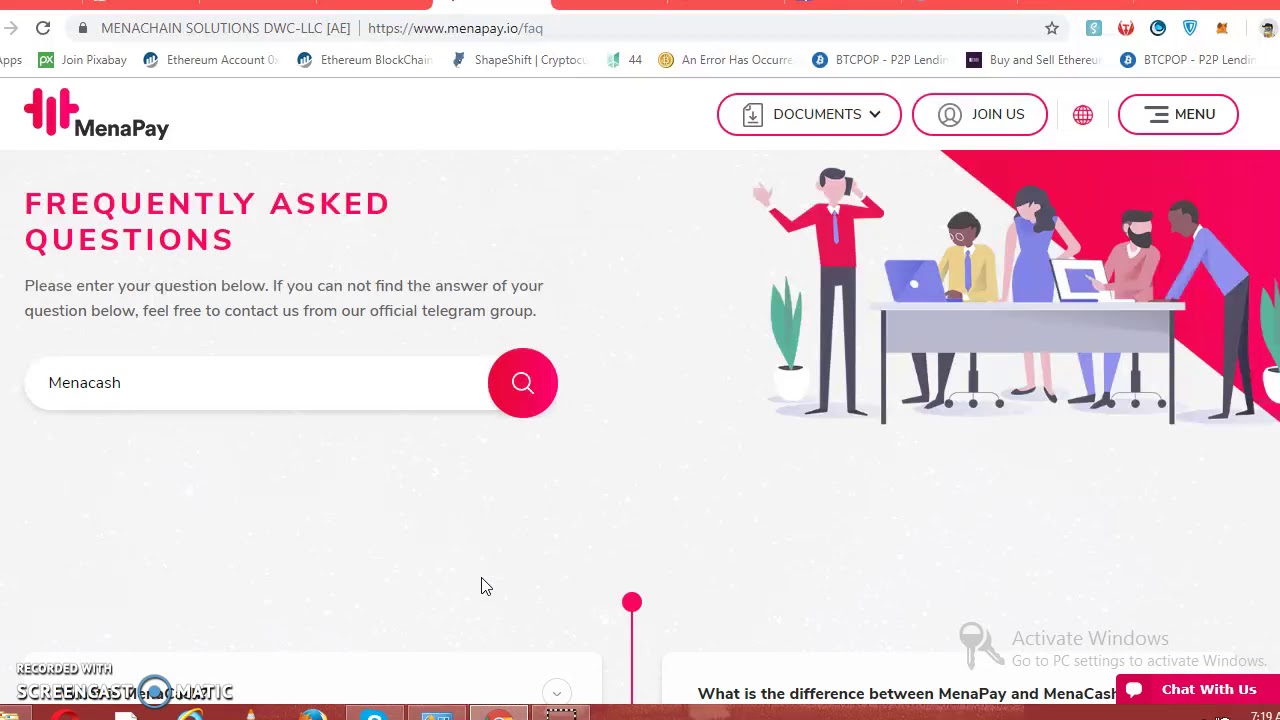Click the download icon in DOCUMENTS button
Screen dimensions: 1280x720
pyautogui.click(x=753, y=114)
